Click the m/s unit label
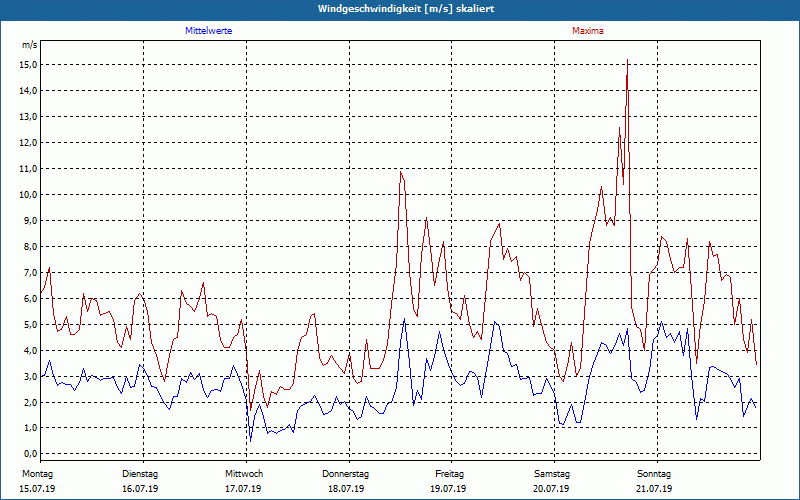The width and height of the screenshot is (800, 500). coord(30,45)
